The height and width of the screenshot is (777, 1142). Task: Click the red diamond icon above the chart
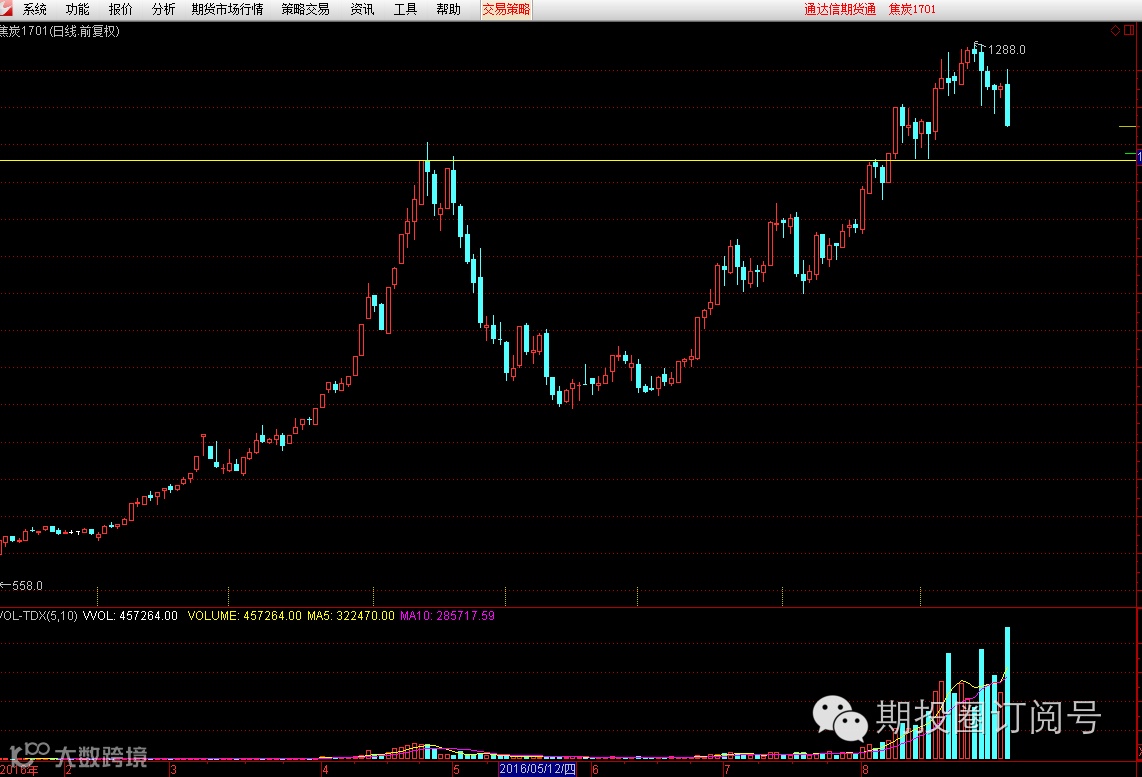1115,30
